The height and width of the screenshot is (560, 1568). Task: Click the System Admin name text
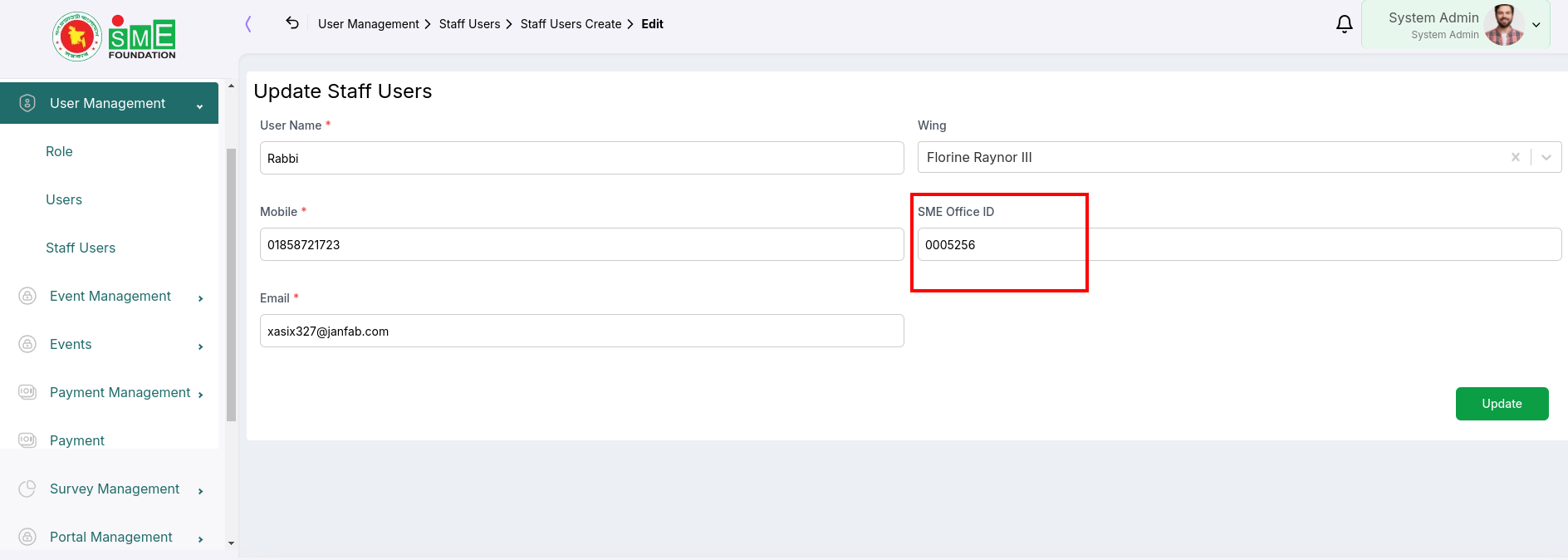1433,17
